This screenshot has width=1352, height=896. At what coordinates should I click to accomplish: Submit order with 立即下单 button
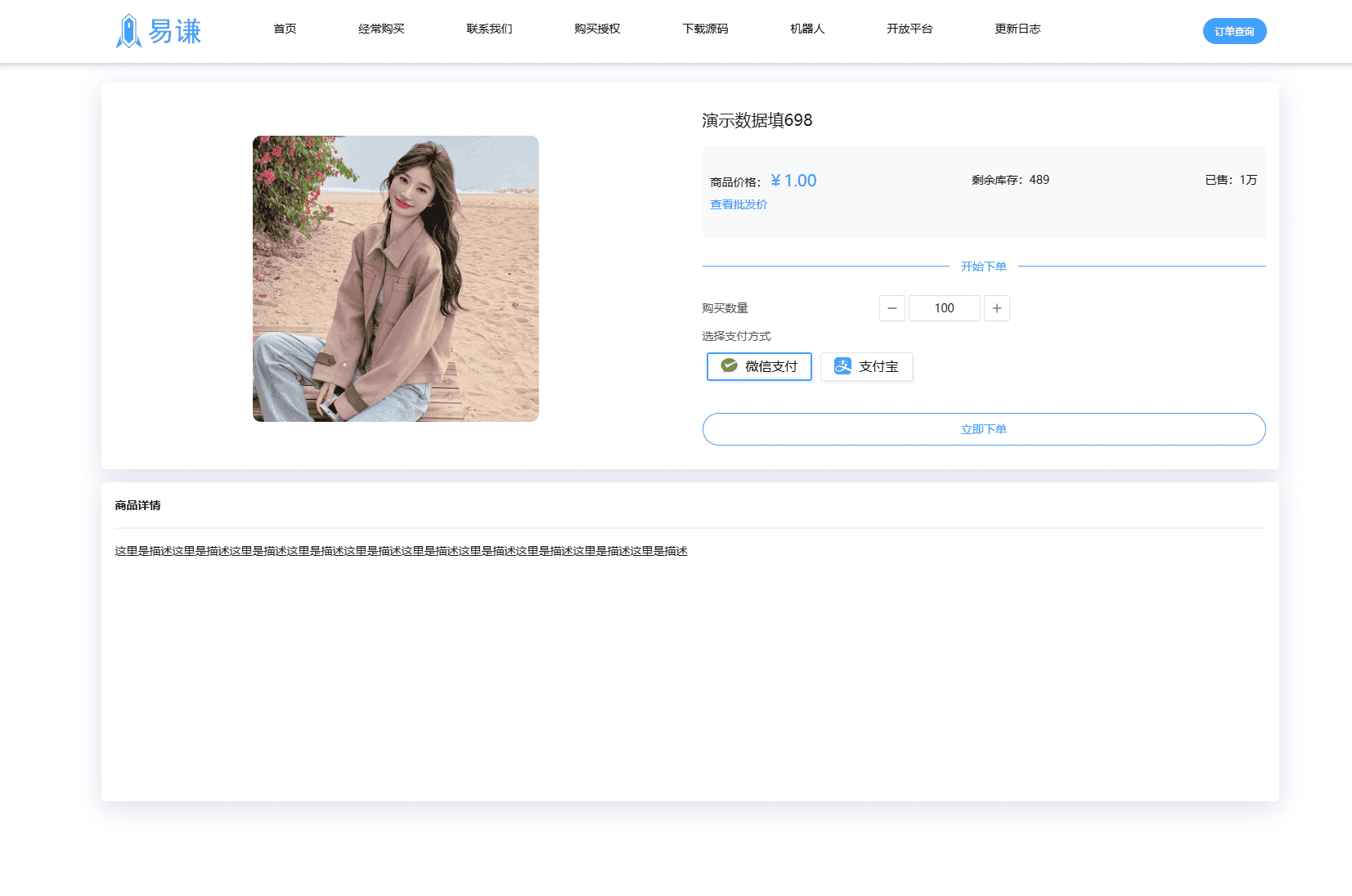point(984,429)
